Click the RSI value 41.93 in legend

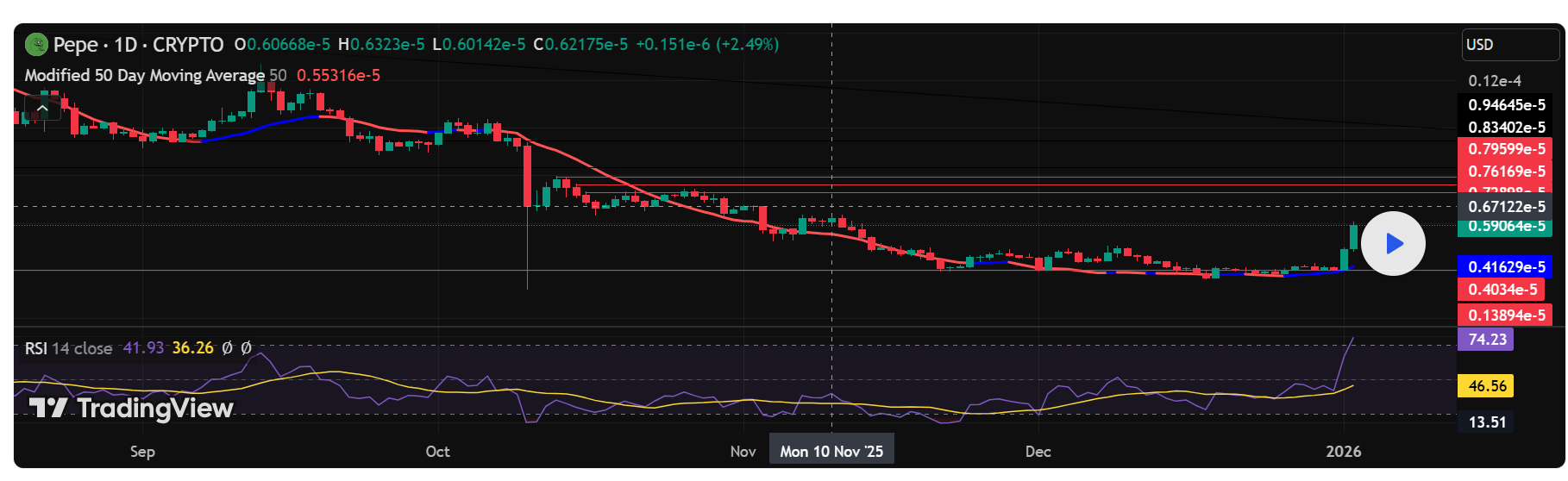click(x=143, y=348)
